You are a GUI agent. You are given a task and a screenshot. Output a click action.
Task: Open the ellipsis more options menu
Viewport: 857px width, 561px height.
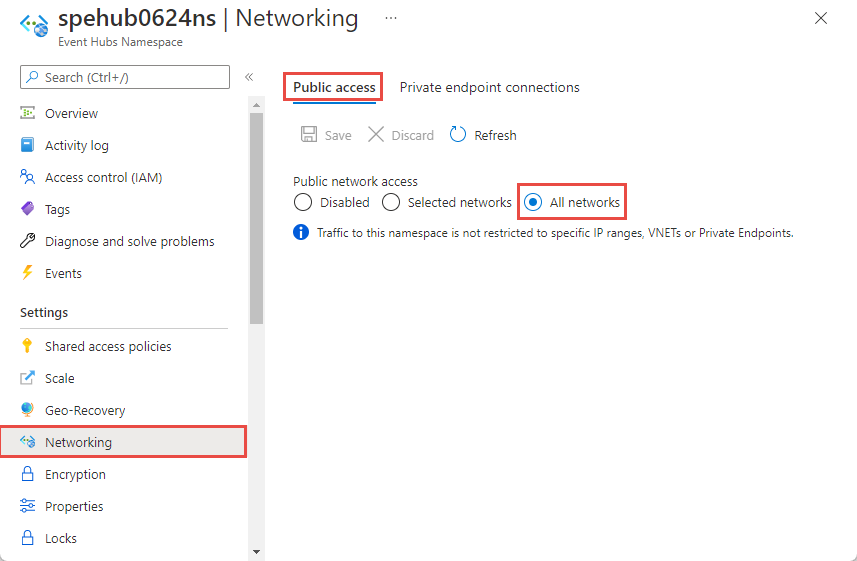click(x=390, y=18)
